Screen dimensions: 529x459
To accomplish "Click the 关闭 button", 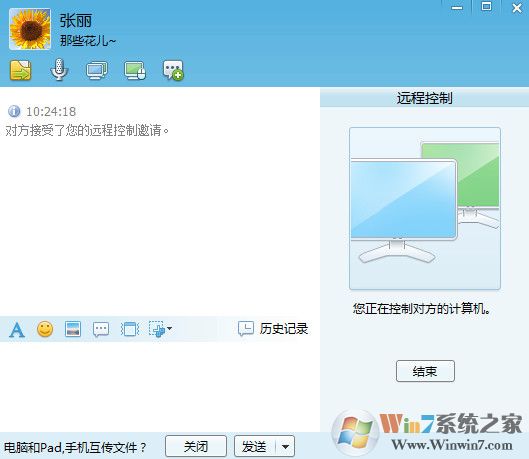I will tap(196, 447).
